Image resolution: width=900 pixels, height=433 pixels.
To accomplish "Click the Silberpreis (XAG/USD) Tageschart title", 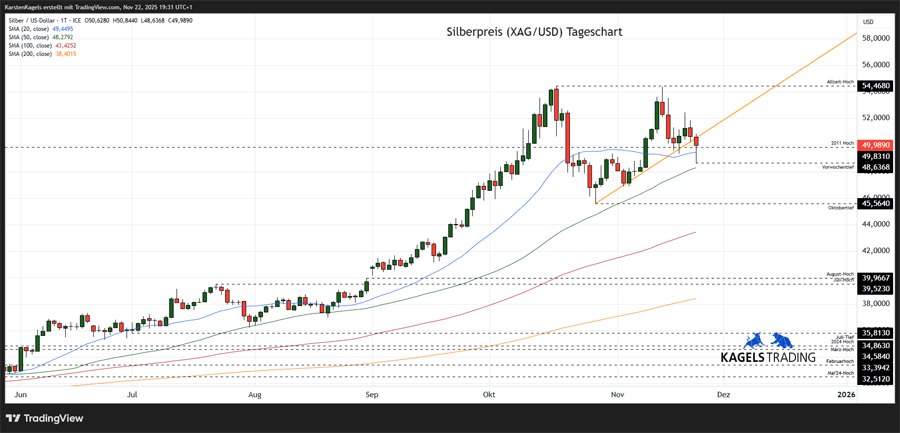I will pyautogui.click(x=534, y=32).
